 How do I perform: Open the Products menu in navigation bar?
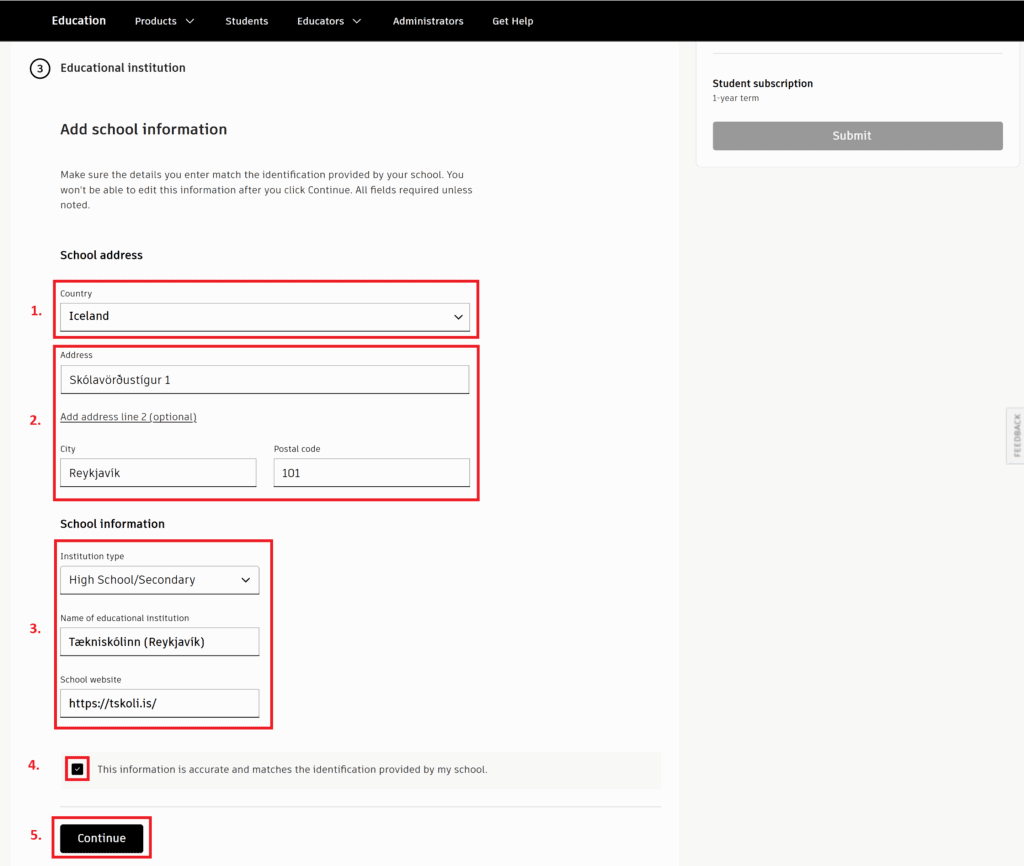click(x=164, y=21)
